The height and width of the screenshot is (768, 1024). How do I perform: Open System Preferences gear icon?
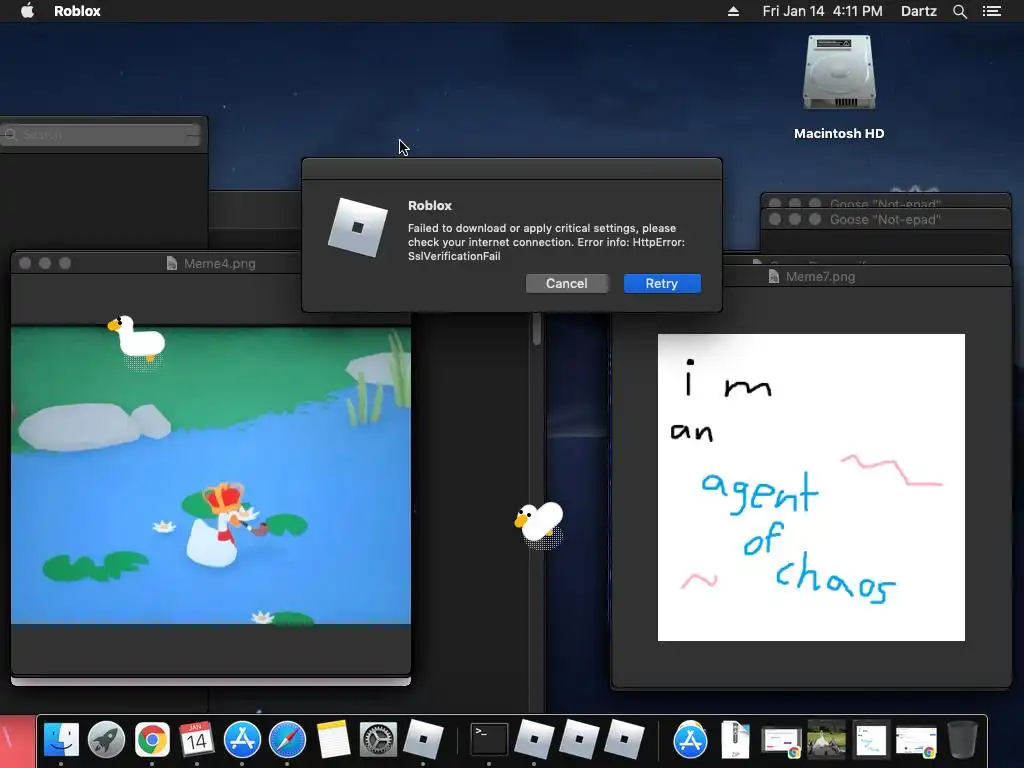point(378,740)
